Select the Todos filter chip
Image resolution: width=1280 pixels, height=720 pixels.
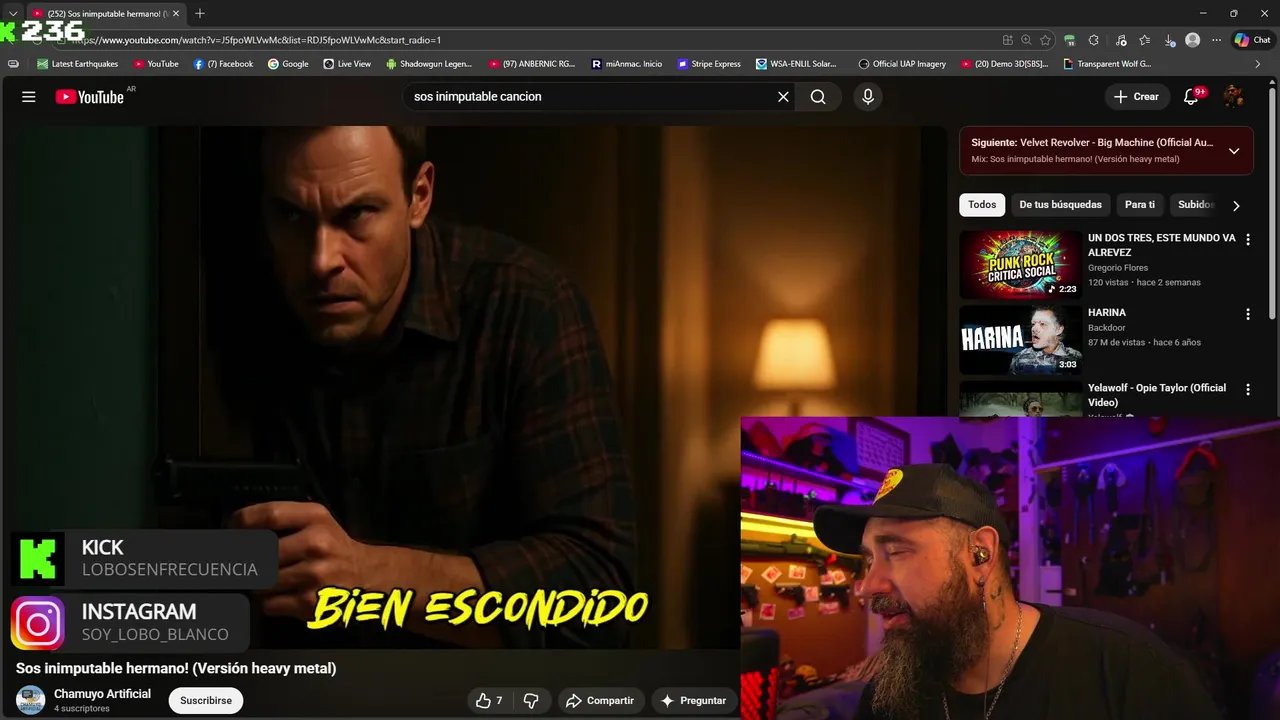pyautogui.click(x=982, y=205)
